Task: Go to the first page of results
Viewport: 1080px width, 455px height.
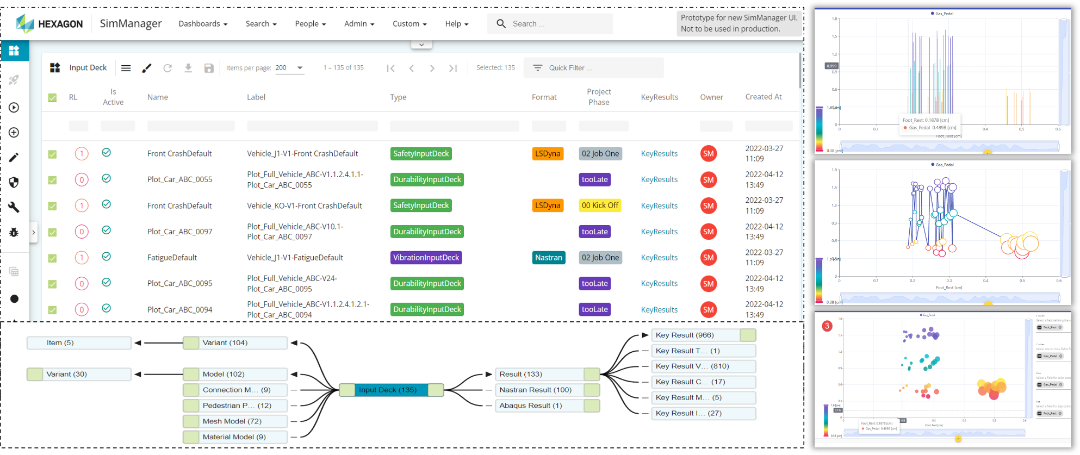Action: [391, 68]
